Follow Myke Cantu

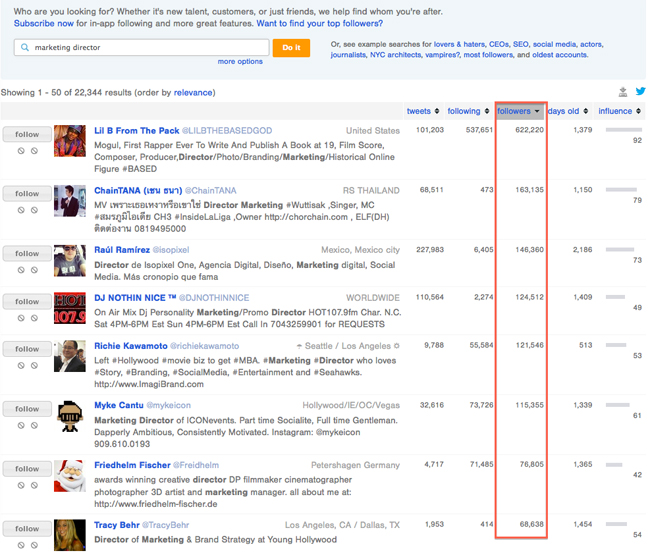click(x=27, y=409)
